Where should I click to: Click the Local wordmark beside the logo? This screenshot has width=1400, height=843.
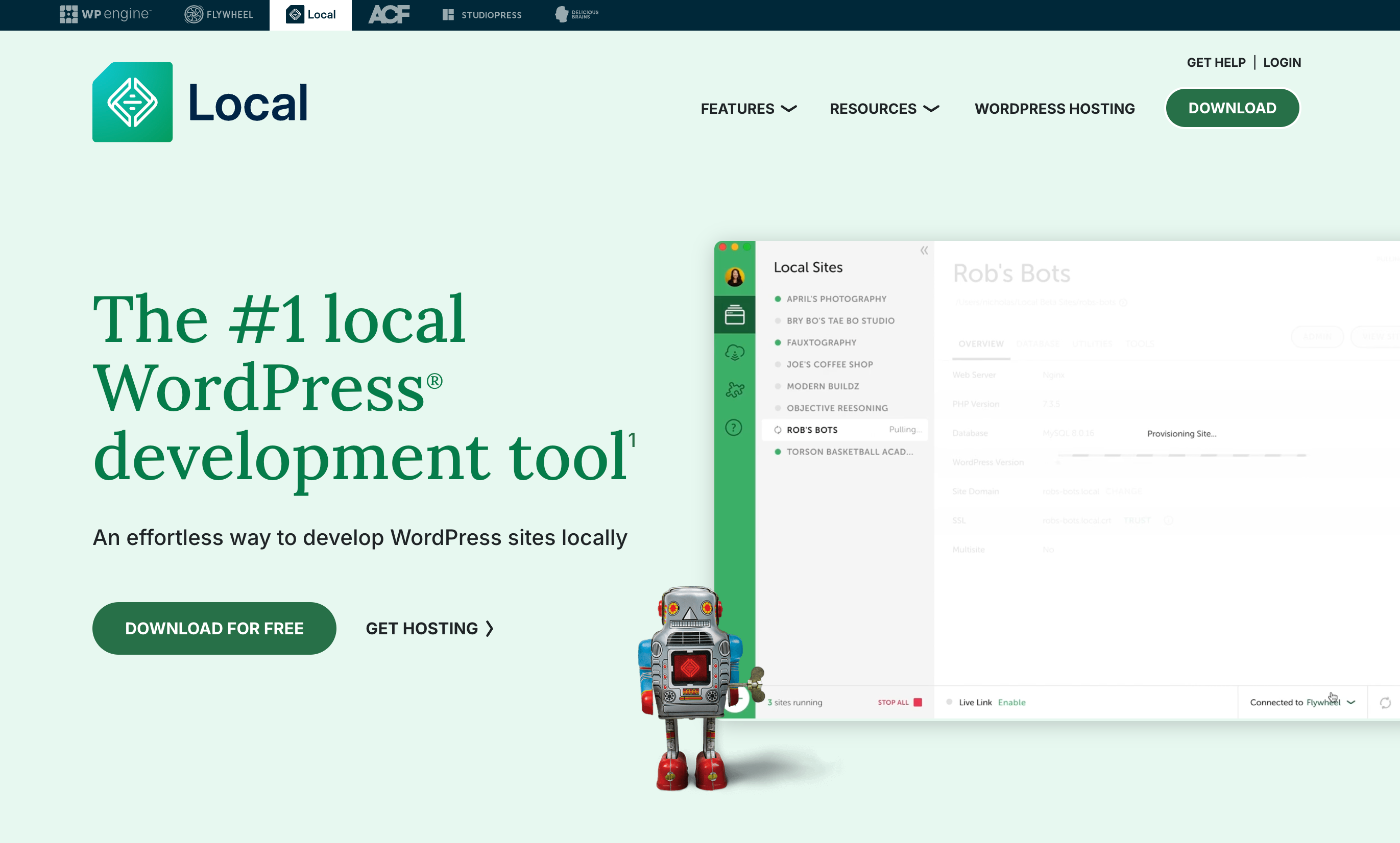248,103
